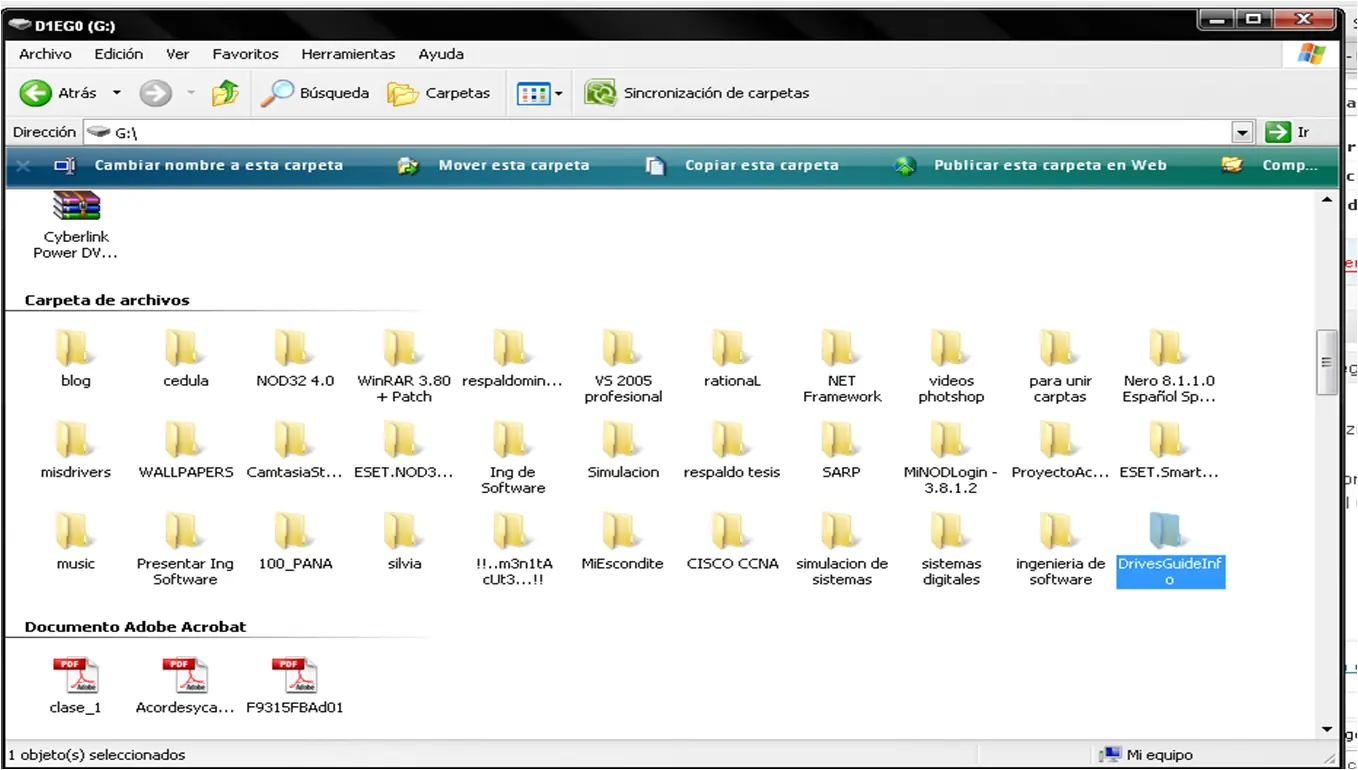This screenshot has width=1358, height=770.
Task: Select the MiEscondite folder
Action: pyautogui.click(x=623, y=541)
